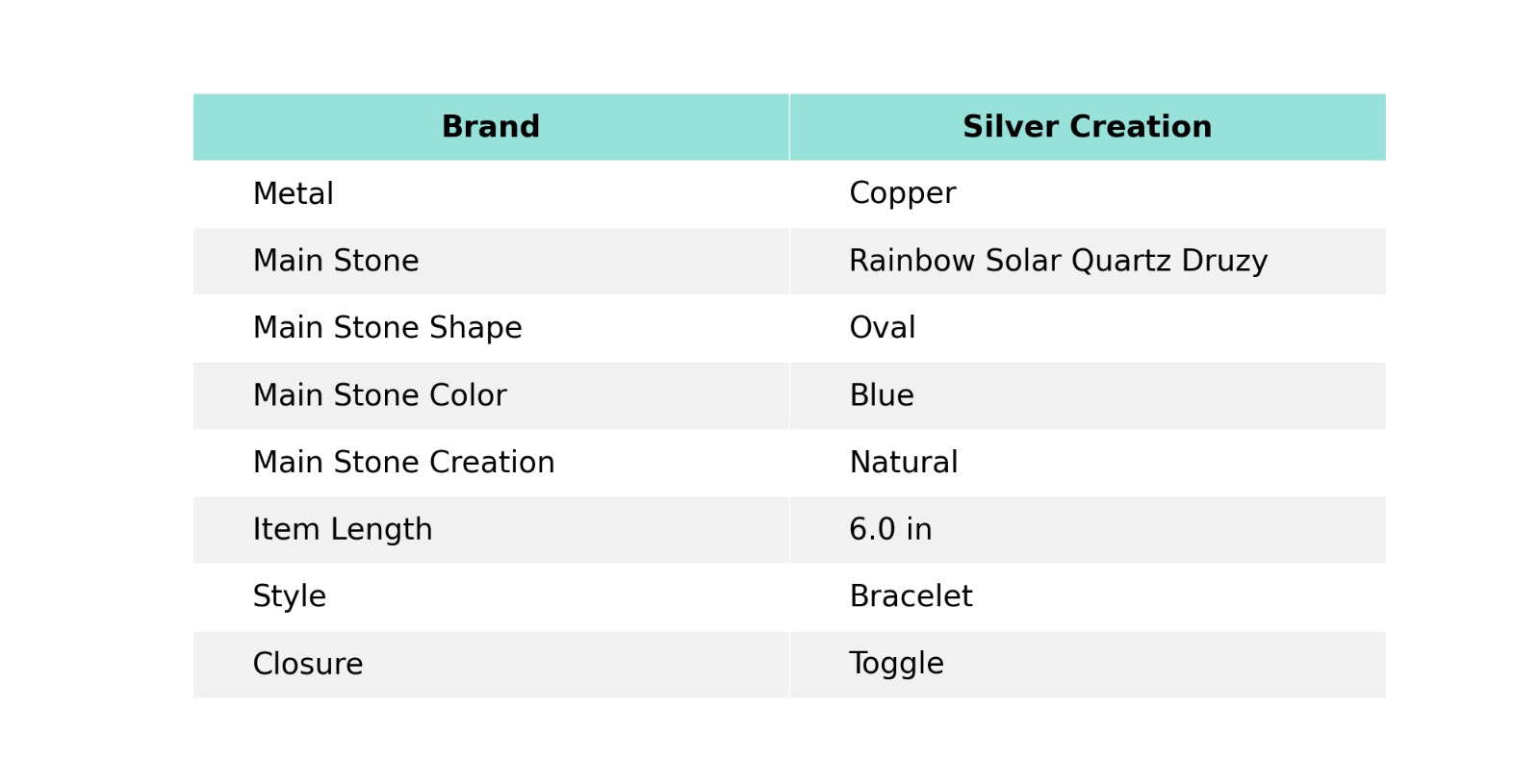Click the Main Stone label
This screenshot has width=1540, height=784.
coord(336,261)
